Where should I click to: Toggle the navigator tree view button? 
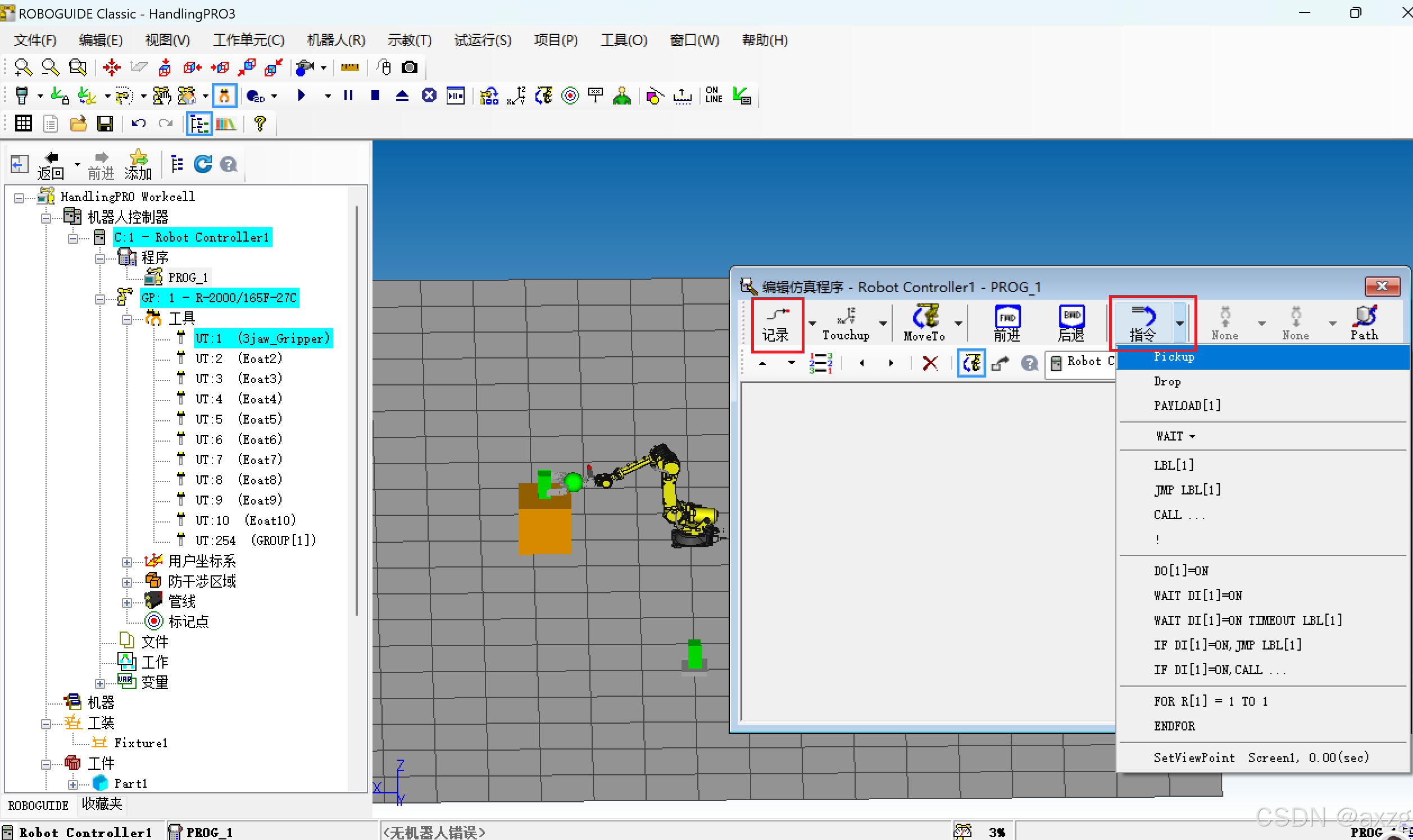click(199, 124)
